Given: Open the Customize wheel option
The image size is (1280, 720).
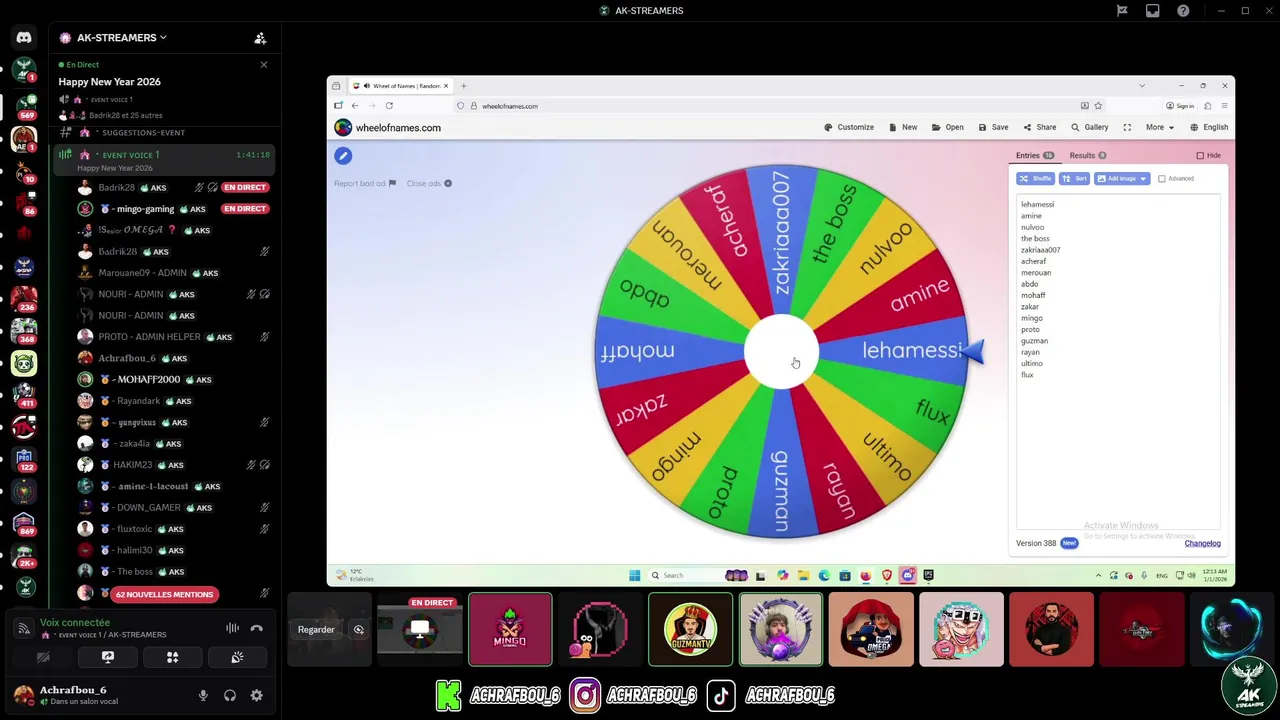Looking at the screenshot, I should pos(849,127).
